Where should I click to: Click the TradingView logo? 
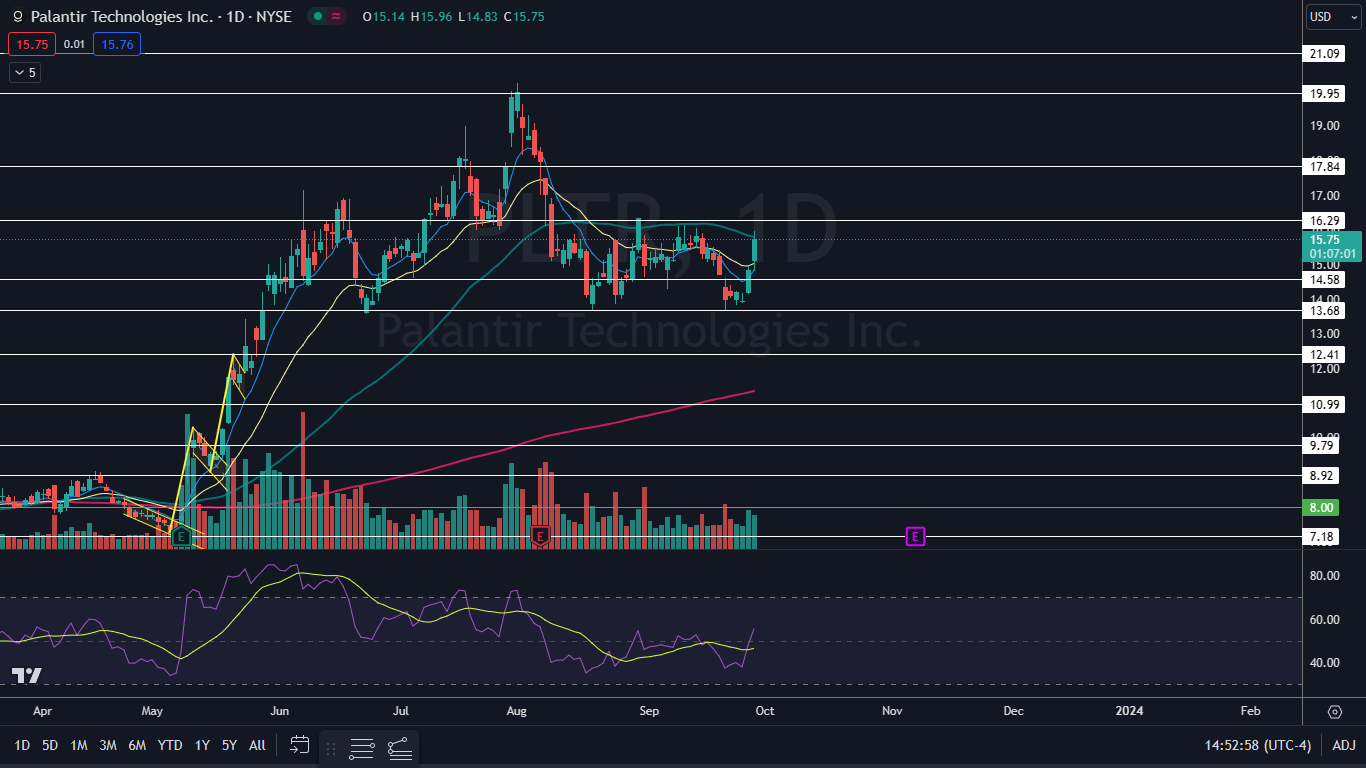(x=27, y=676)
